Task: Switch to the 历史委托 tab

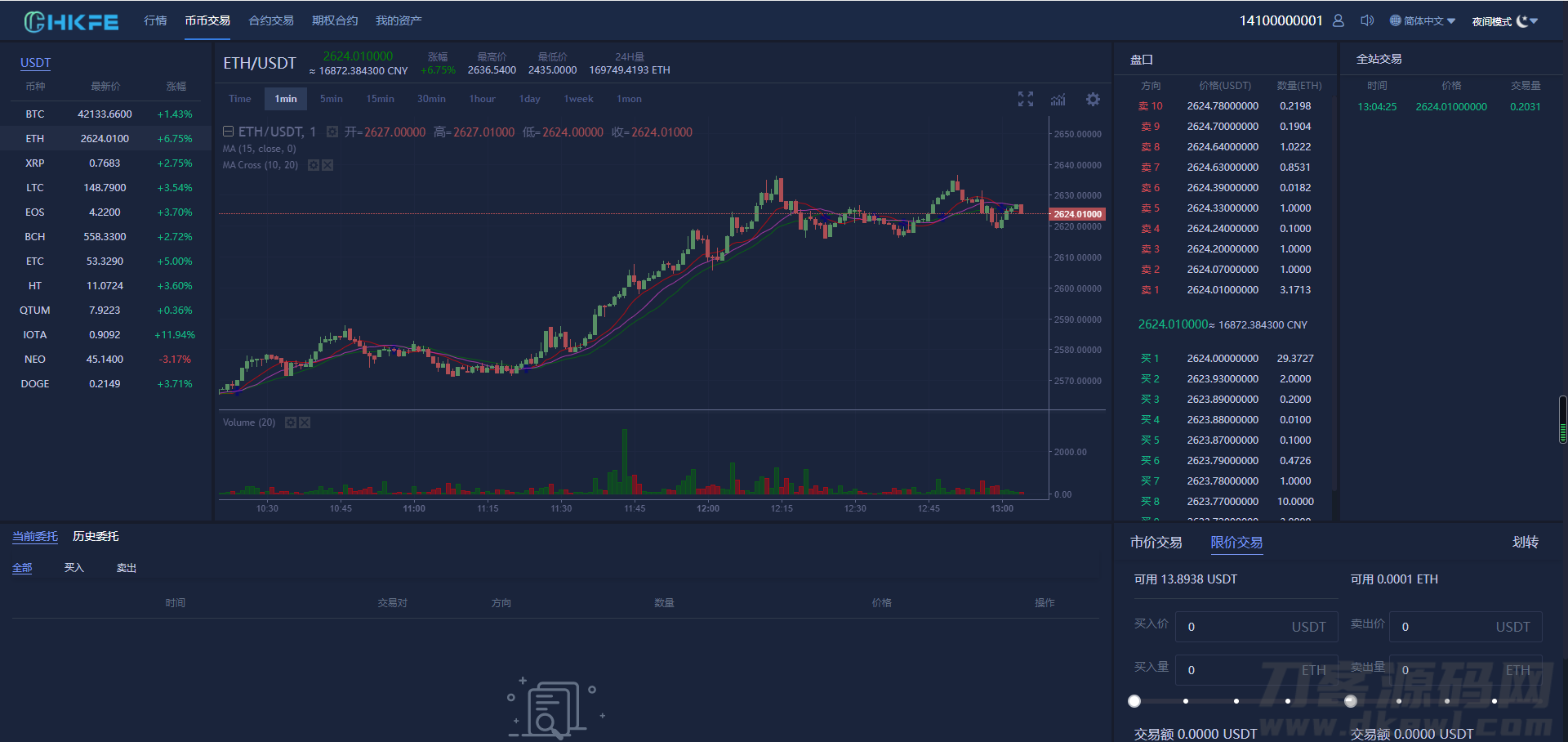Action: 96,536
